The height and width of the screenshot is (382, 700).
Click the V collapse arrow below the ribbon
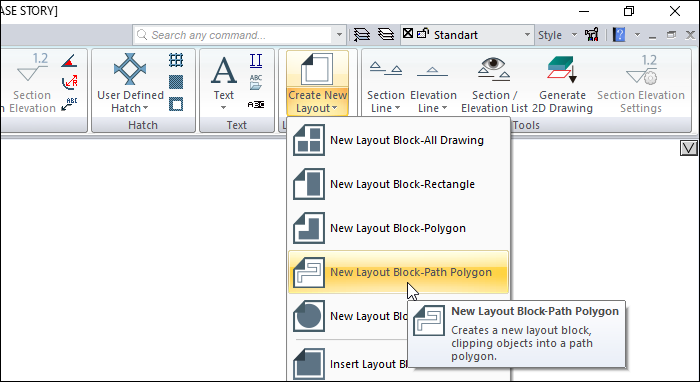coord(689,148)
